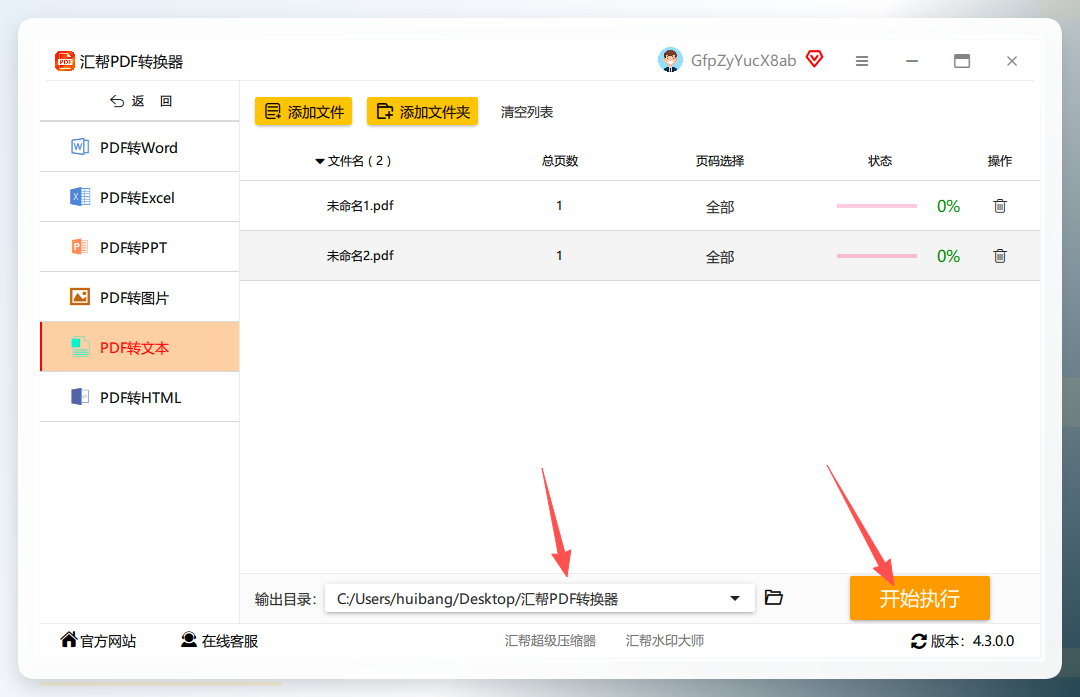Click the username GfpZyYucX8ab
The width and height of the screenshot is (1080, 697).
[743, 61]
